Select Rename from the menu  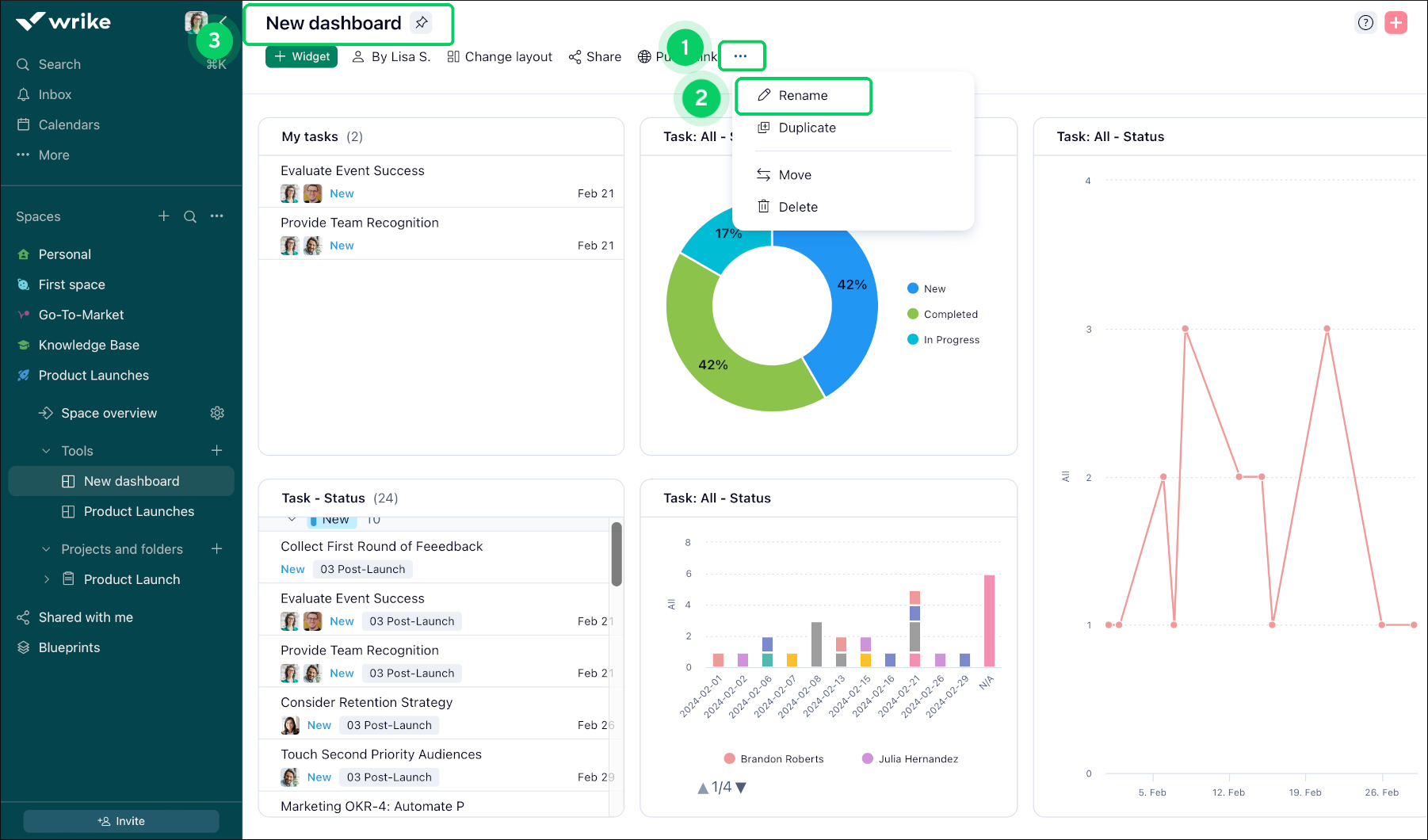pyautogui.click(x=803, y=96)
